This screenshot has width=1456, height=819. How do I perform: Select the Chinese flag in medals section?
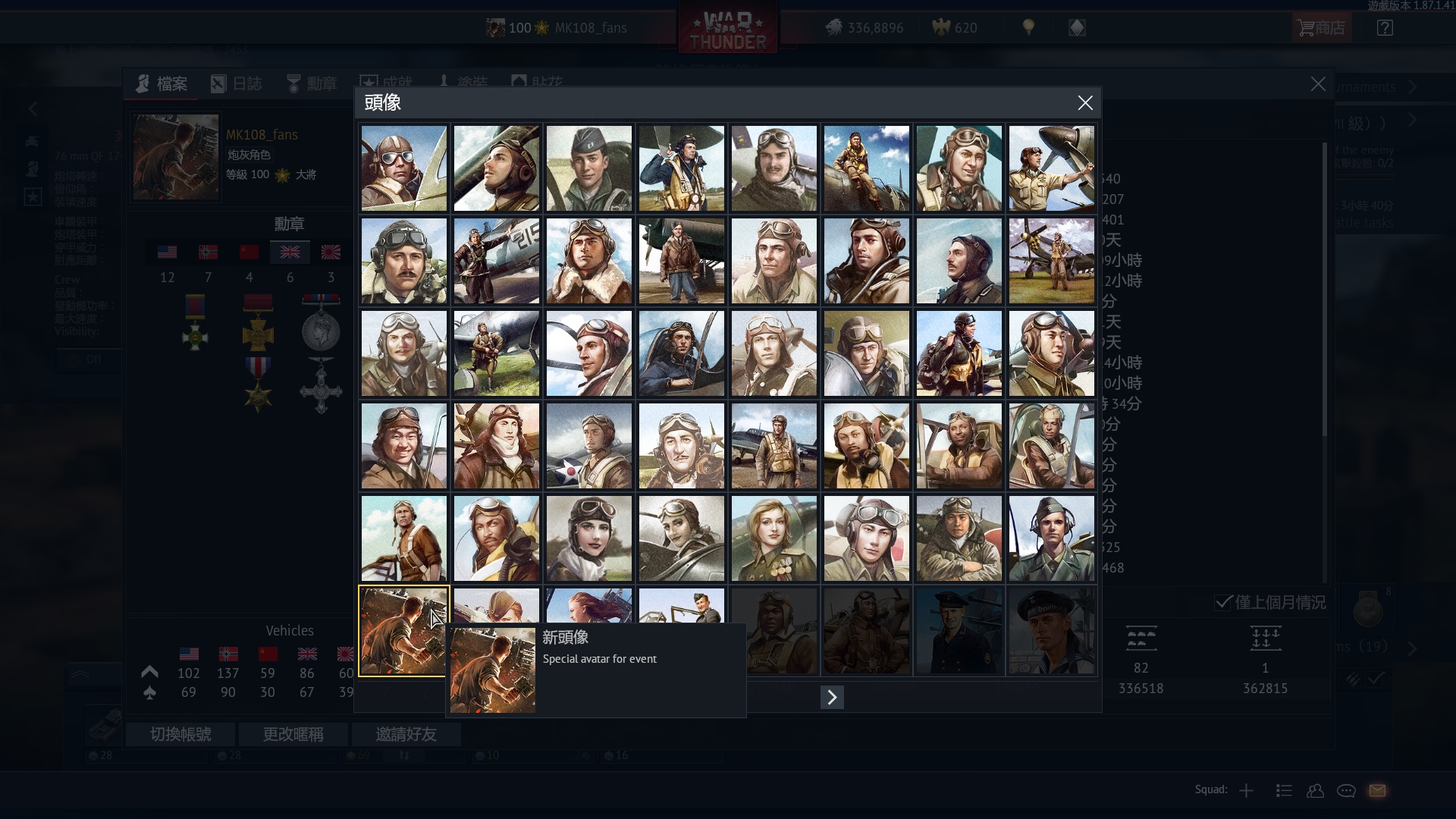coord(249,252)
